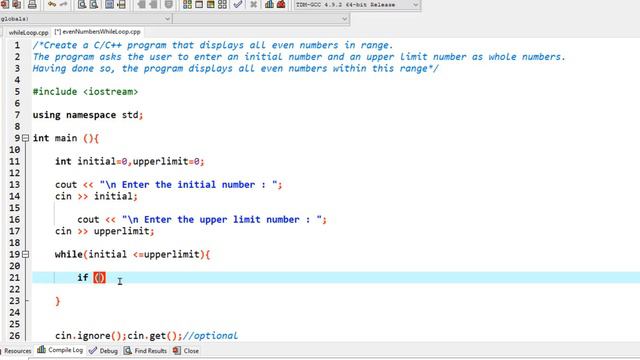Viewport: 640px width, 360px height.
Task: Click the Undo arrow icon
Action: (52, 4)
